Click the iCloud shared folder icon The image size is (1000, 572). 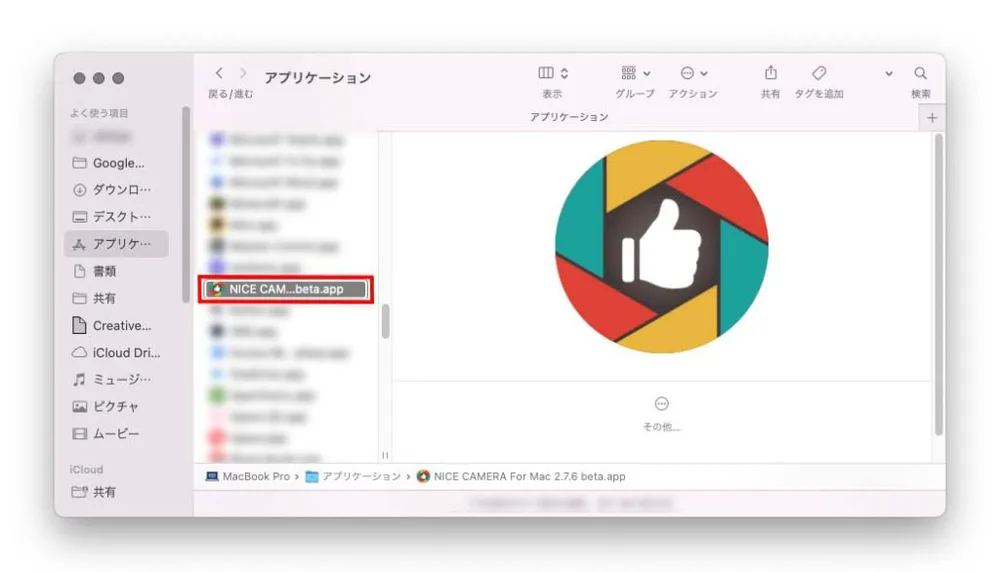click(79, 492)
